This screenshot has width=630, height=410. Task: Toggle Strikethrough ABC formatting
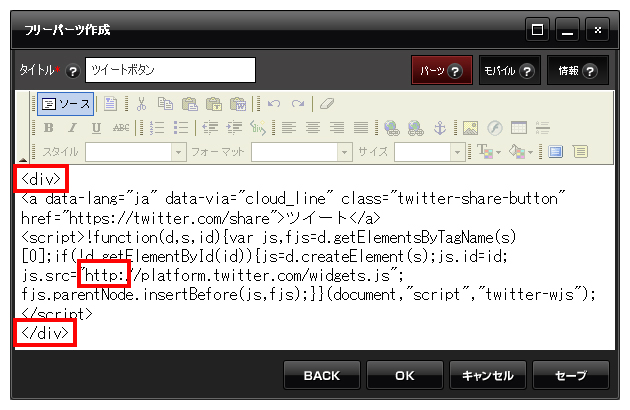(121, 128)
